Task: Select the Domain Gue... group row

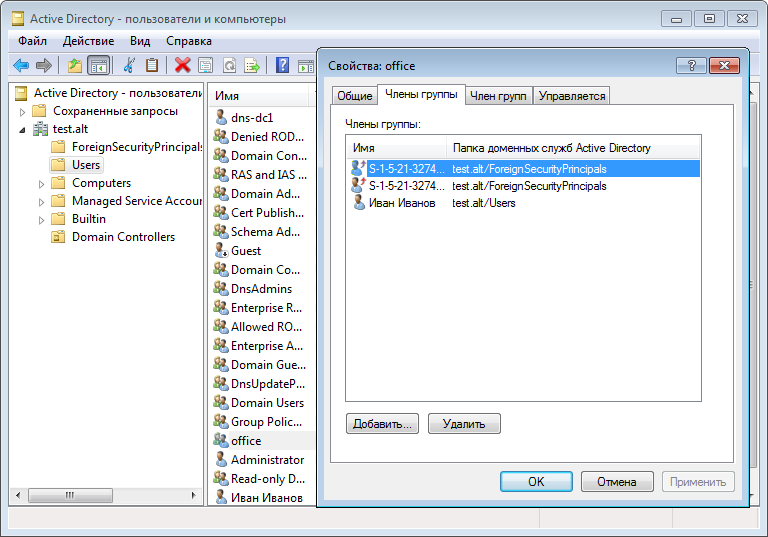Action: click(x=260, y=365)
